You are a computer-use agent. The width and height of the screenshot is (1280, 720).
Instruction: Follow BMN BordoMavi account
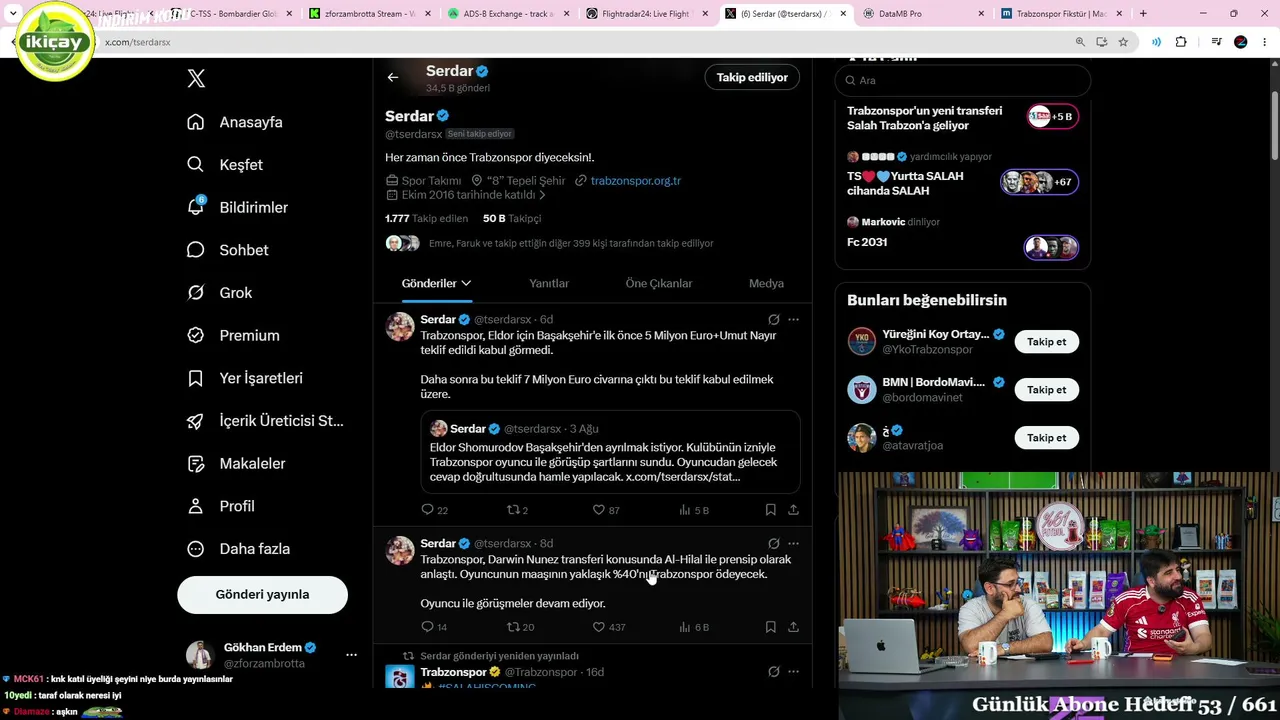tap(1046, 390)
